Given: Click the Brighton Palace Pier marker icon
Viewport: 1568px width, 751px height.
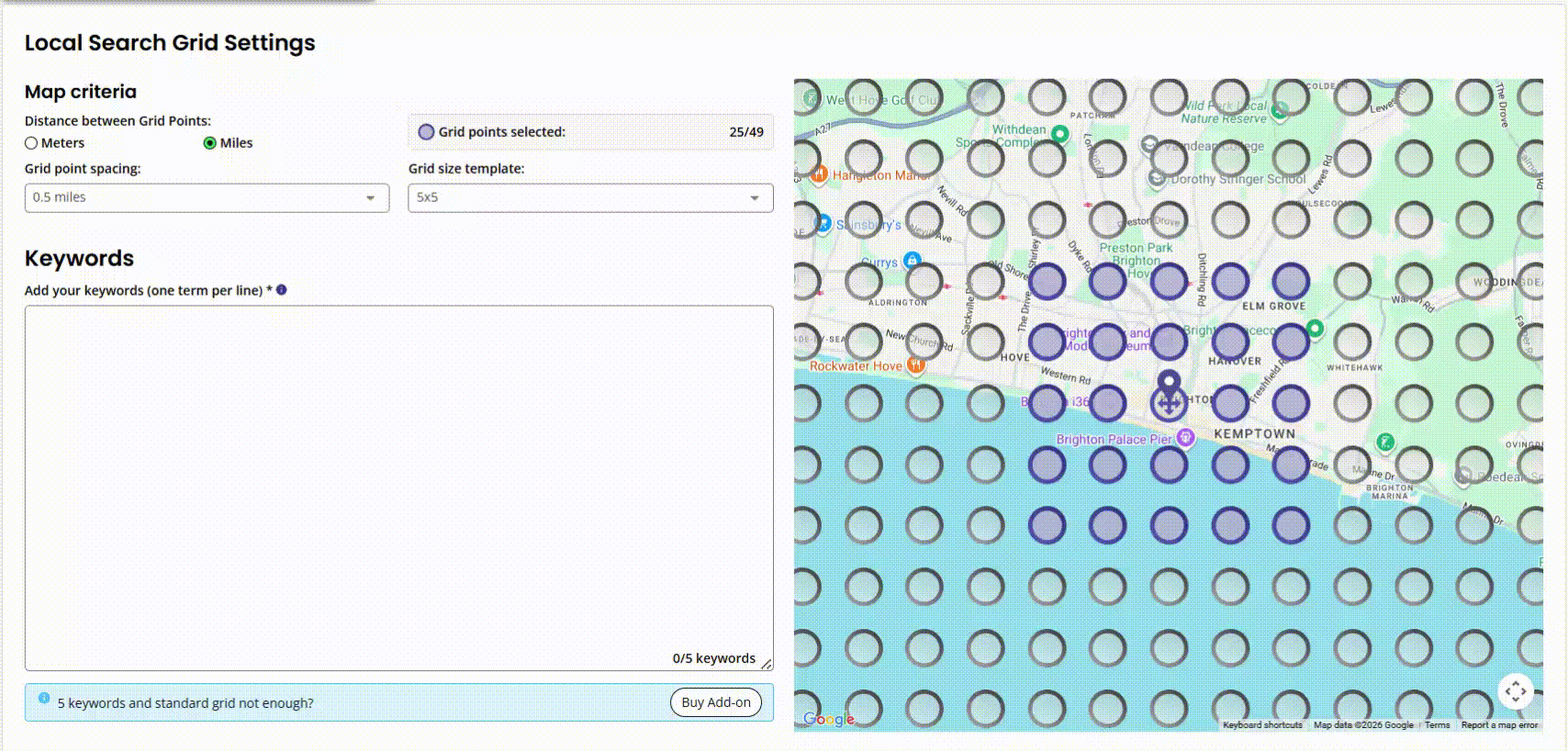Looking at the screenshot, I should tap(1185, 438).
